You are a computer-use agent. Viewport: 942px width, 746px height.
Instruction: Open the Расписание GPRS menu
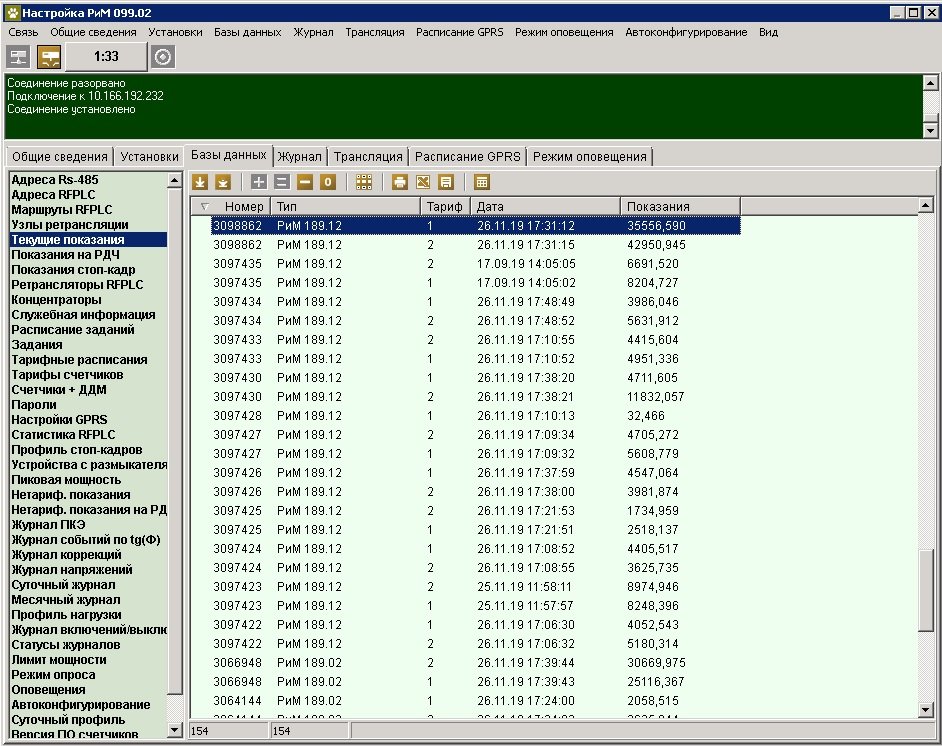pos(460,32)
